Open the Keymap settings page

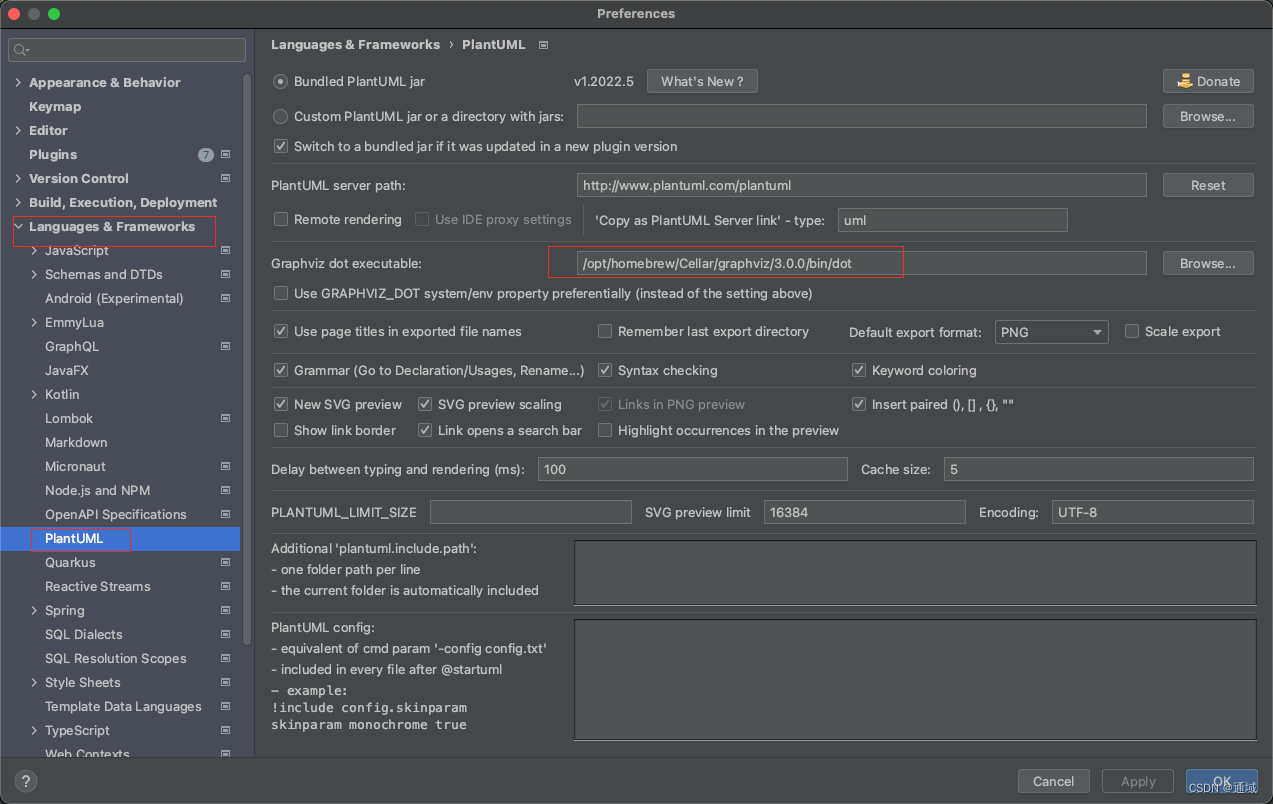(55, 106)
